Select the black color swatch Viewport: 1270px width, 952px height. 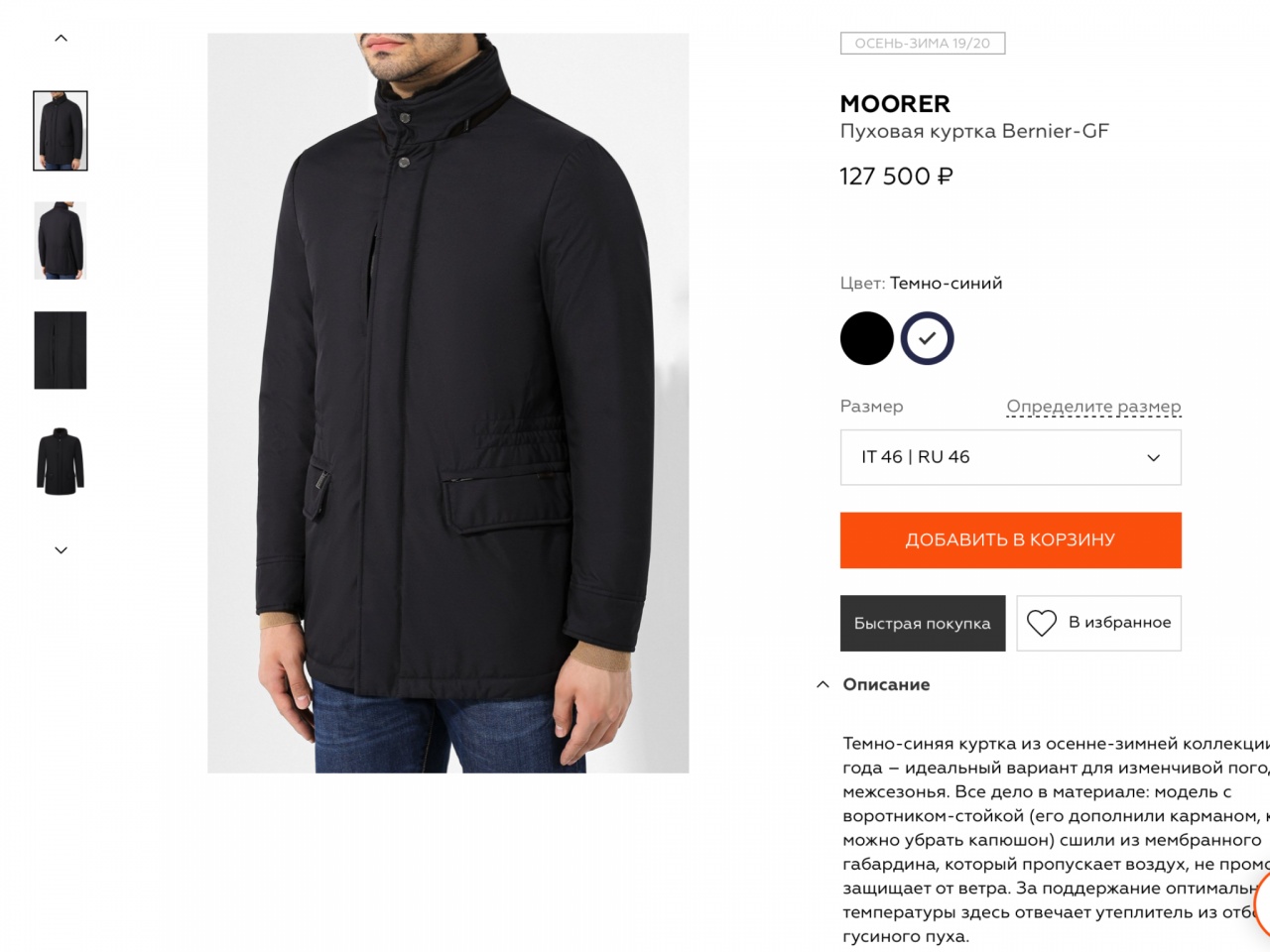[866, 338]
